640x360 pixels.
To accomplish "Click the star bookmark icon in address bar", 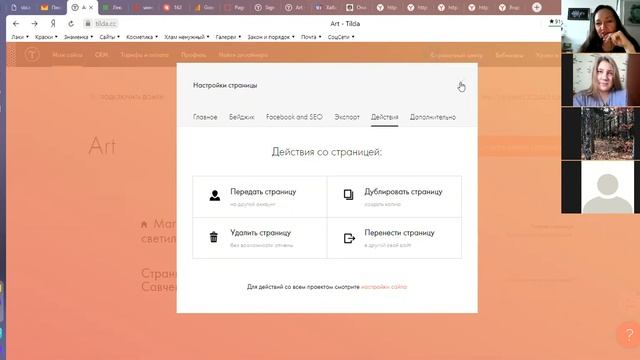I will point(552,22).
